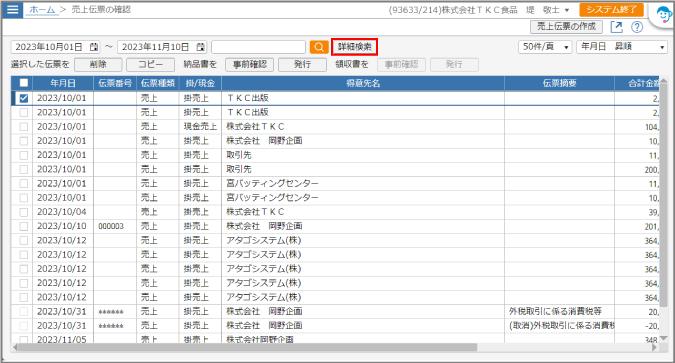Screen dimensions: 675x363
Task: Click horizontal scrollbar left arrow
Action: (15, 347)
